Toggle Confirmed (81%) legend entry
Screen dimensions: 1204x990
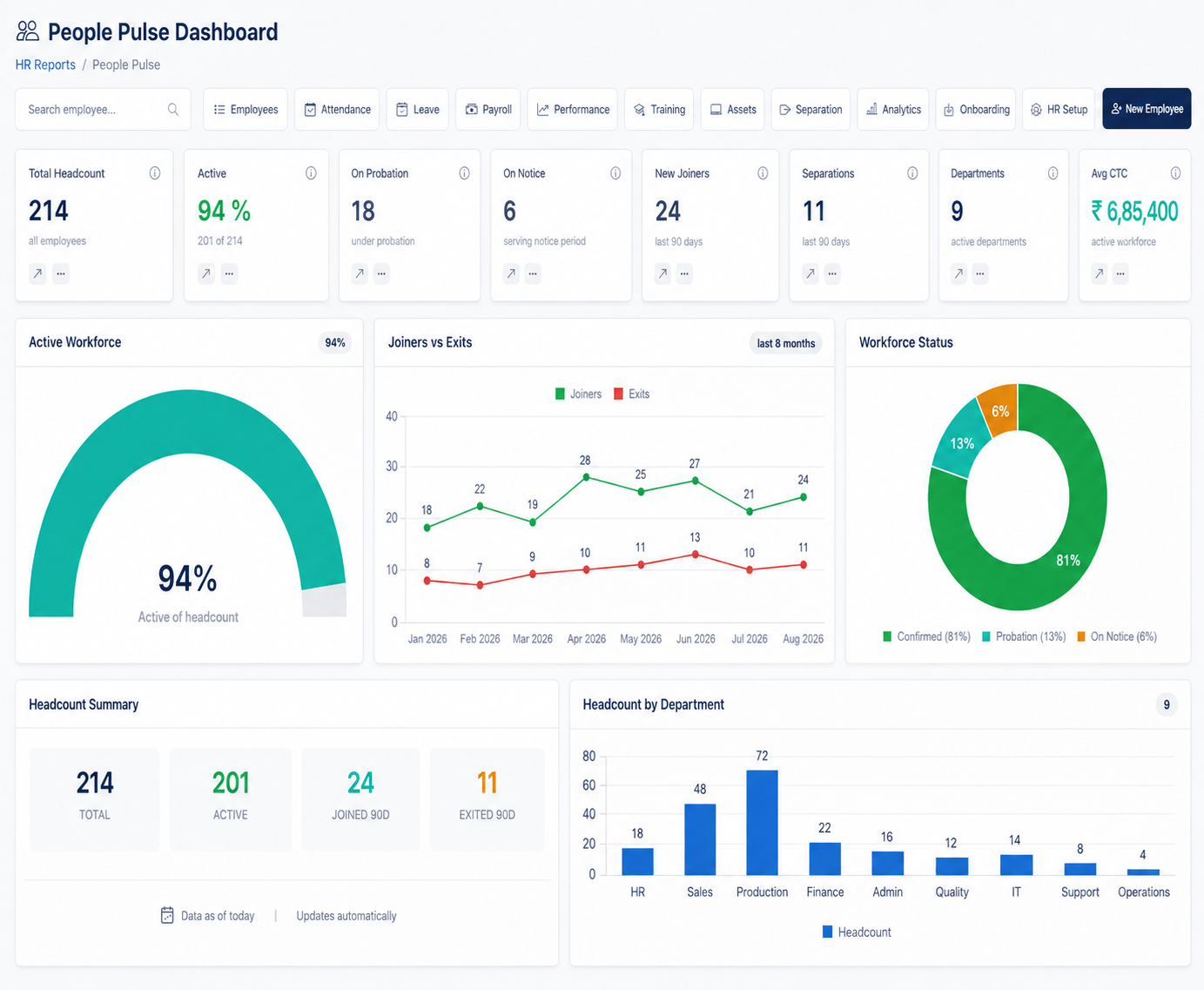(926, 636)
